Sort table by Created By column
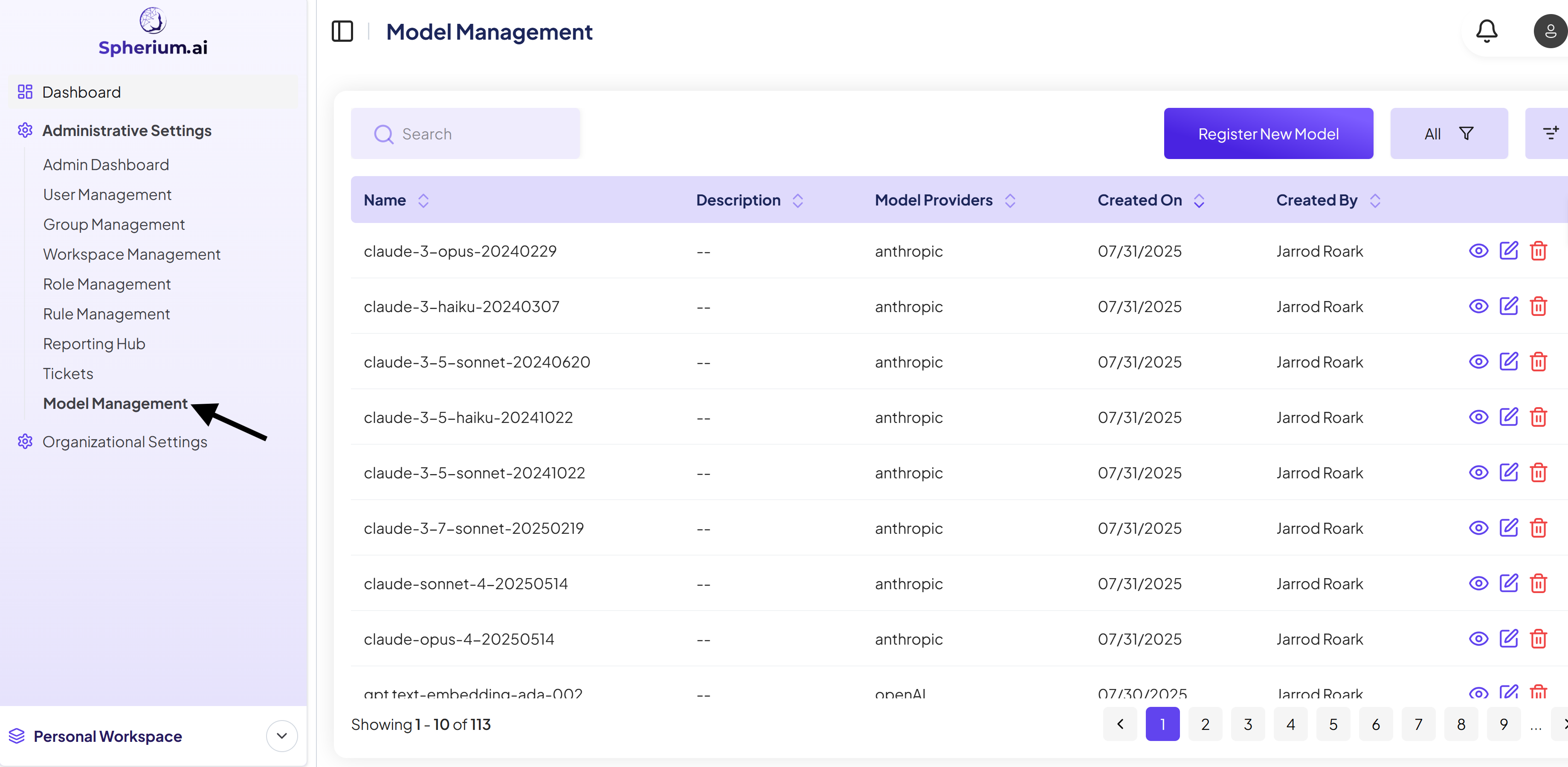Screen dimensions: 1568x767 (1375, 200)
